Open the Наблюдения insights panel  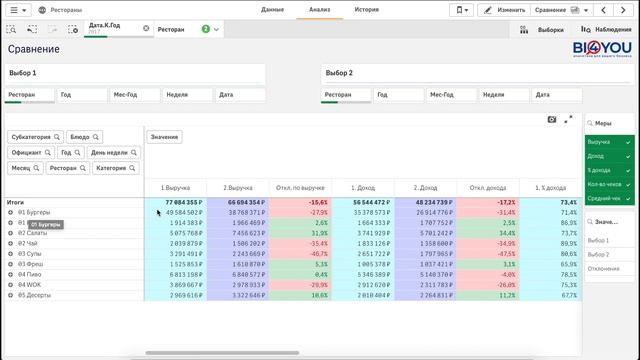pyautogui.click(x=606, y=29)
